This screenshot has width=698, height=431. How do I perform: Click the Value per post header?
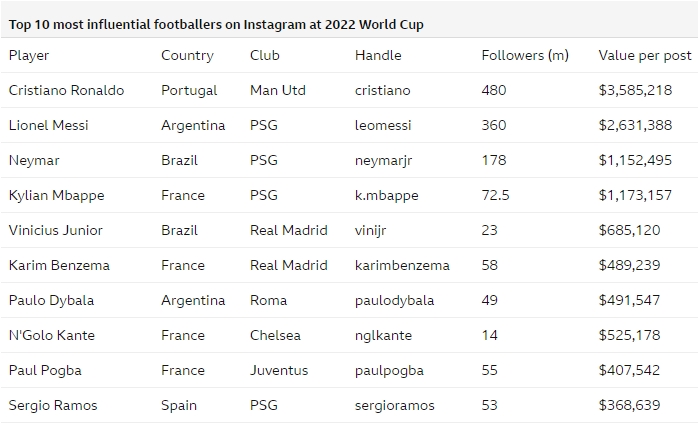pos(645,56)
